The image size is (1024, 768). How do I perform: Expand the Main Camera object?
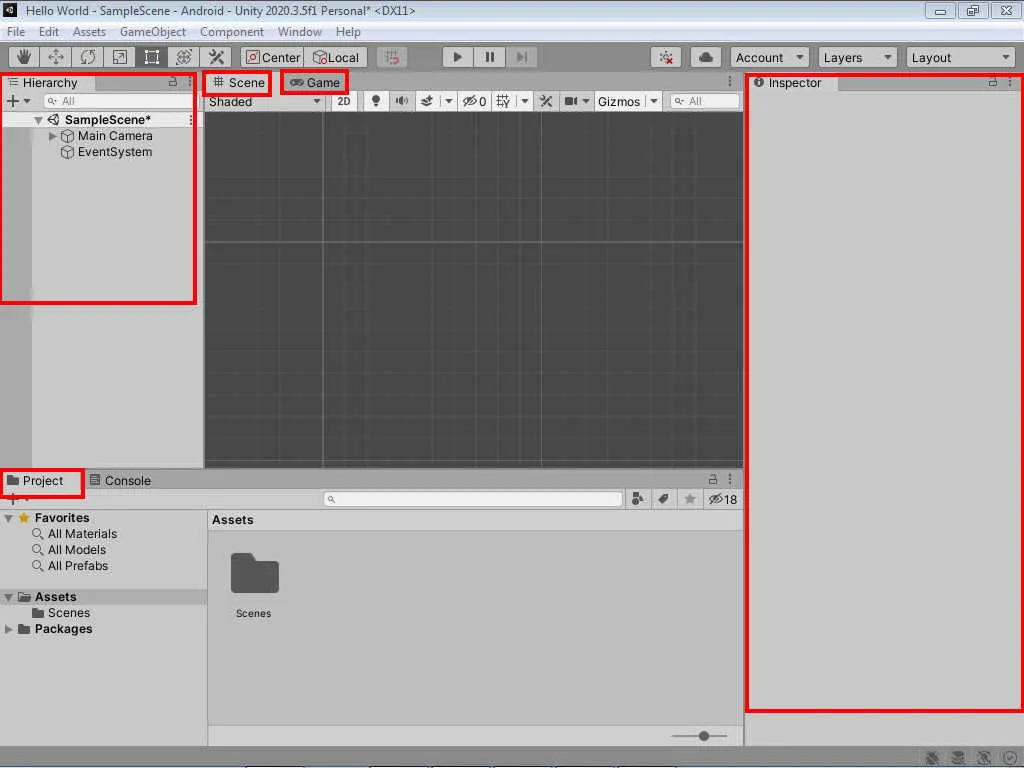tap(53, 136)
